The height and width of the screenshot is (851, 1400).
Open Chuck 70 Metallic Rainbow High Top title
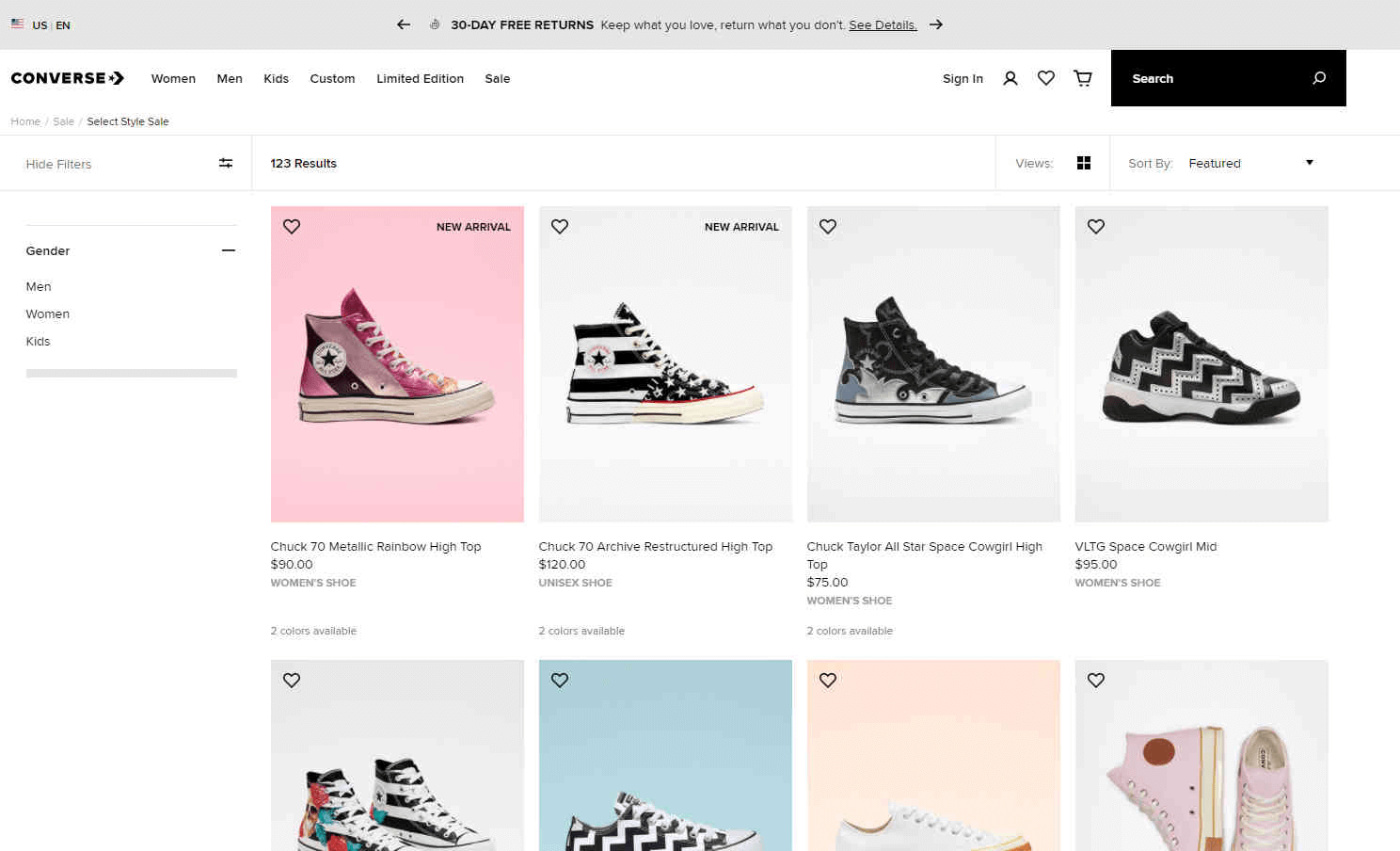point(375,547)
